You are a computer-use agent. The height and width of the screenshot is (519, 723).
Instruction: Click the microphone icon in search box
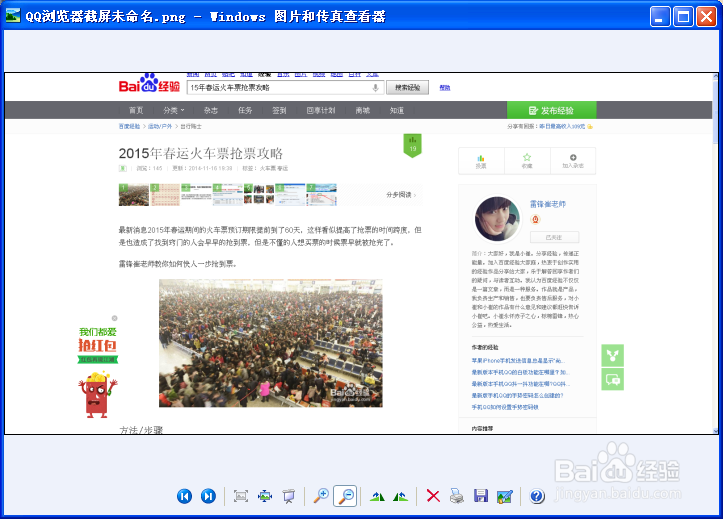coord(375,88)
